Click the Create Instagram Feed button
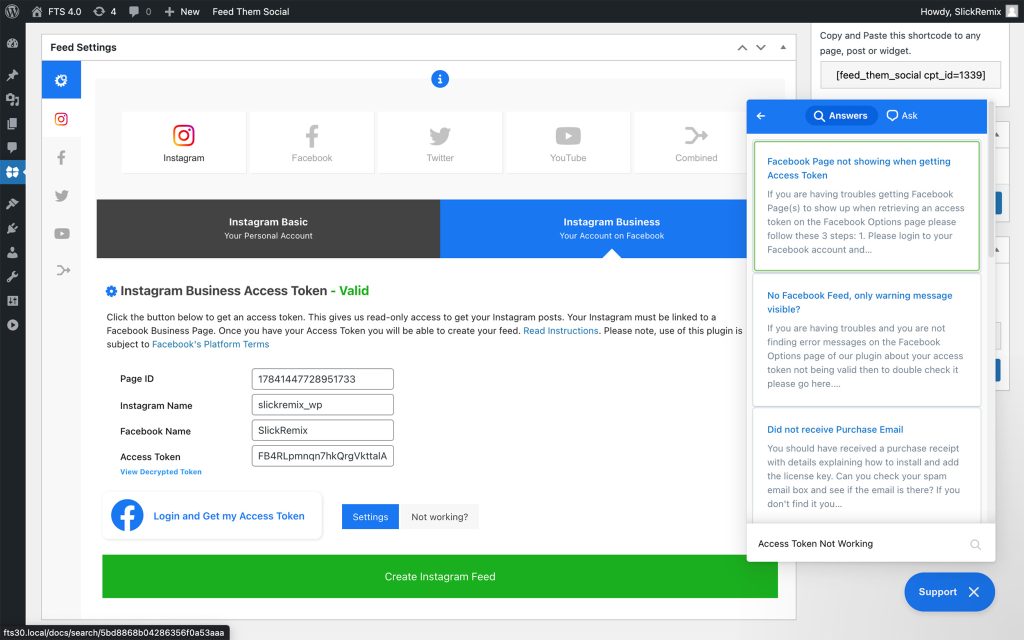Image resolution: width=1024 pixels, height=640 pixels. pyautogui.click(x=440, y=577)
